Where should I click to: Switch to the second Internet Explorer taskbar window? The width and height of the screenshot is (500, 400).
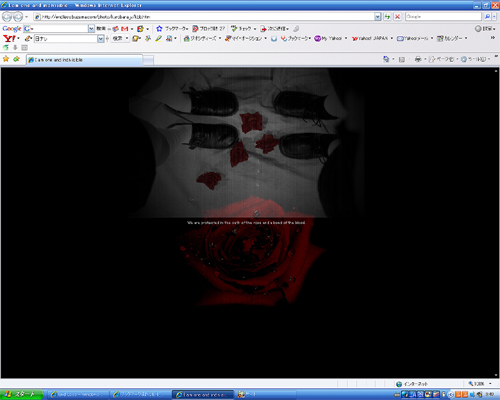coord(140,395)
